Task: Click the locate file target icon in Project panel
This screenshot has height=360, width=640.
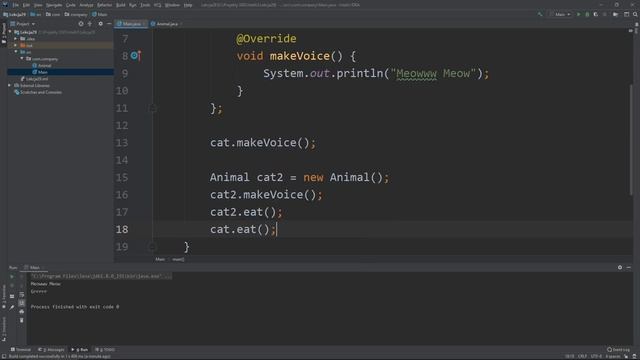Action: 81,24
